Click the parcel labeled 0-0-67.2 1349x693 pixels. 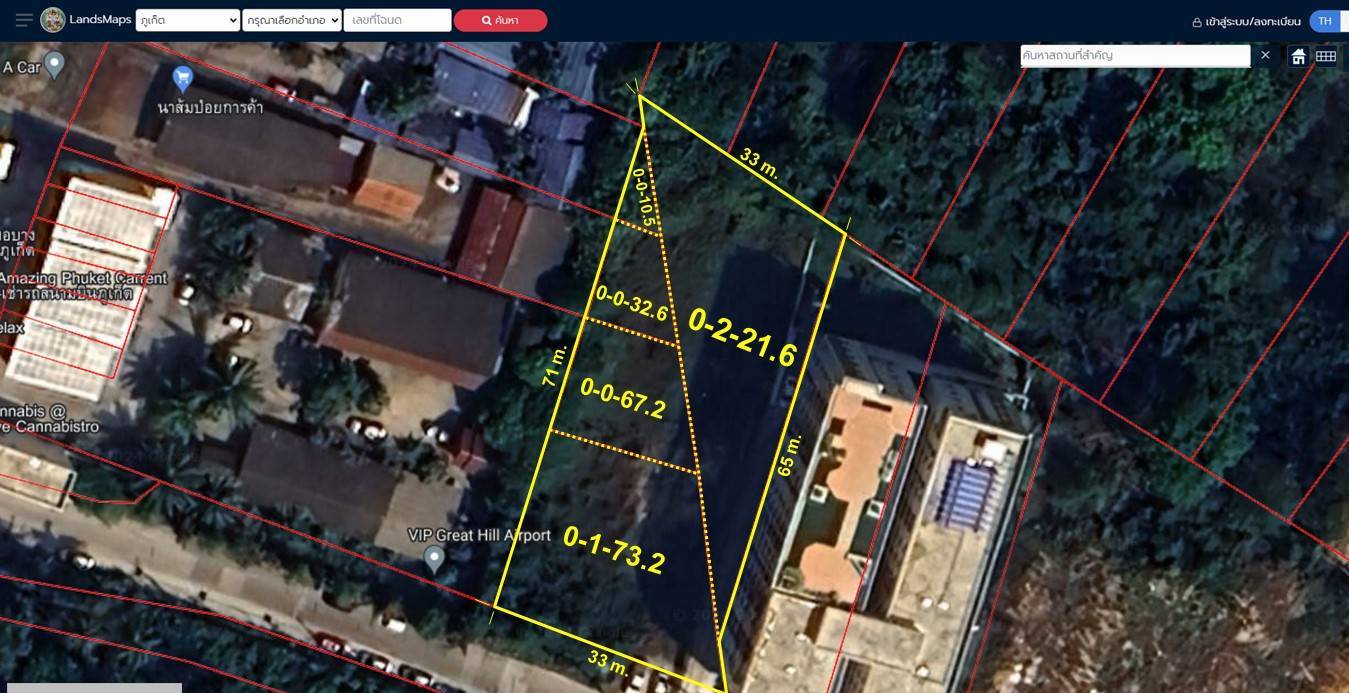(622, 399)
